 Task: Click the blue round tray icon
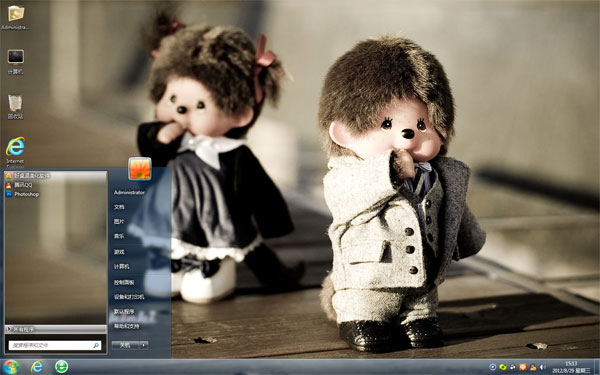pyautogui.click(x=493, y=367)
